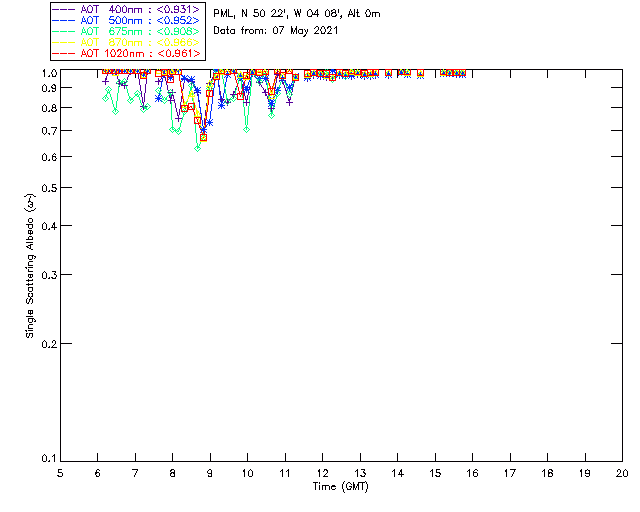Image resolution: width=640 pixels, height=512 pixels.
Task: Click the 8 hour x-axis label
Action: point(173,473)
